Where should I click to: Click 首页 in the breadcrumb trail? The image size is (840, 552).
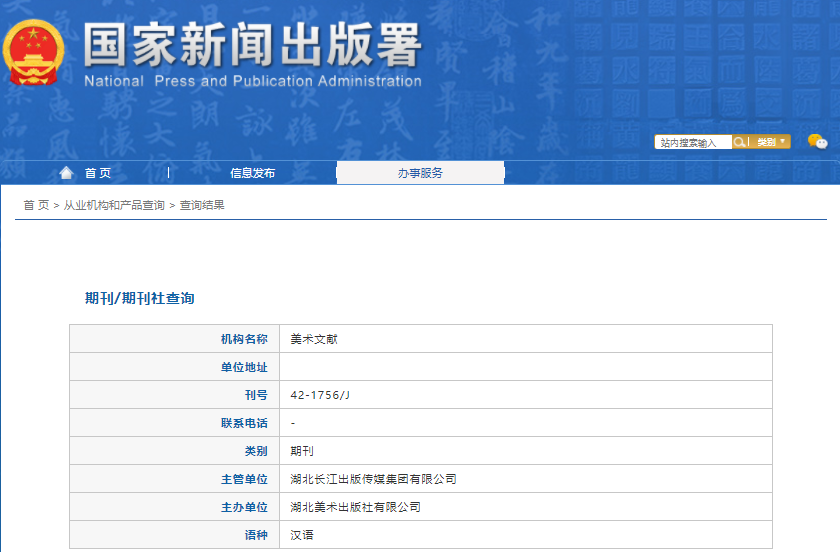click(36, 205)
